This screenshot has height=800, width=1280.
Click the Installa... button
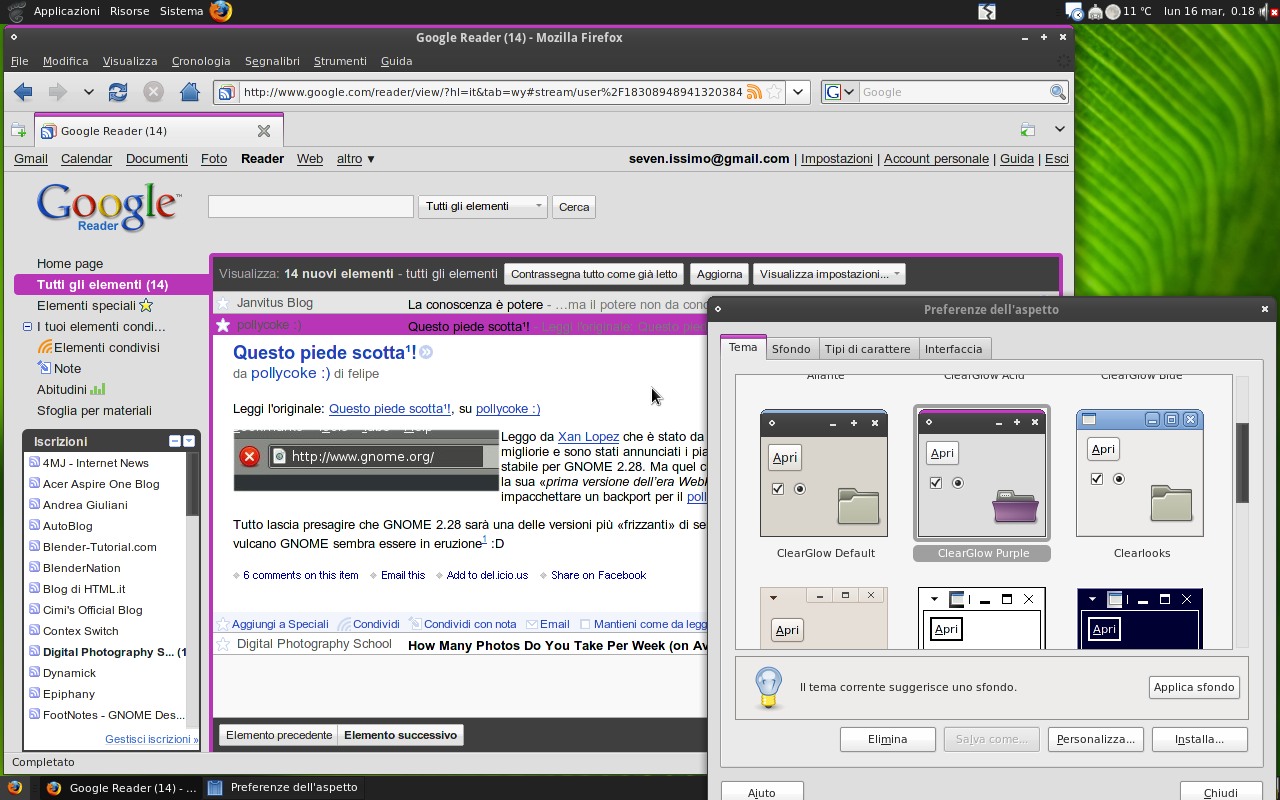(x=1199, y=739)
